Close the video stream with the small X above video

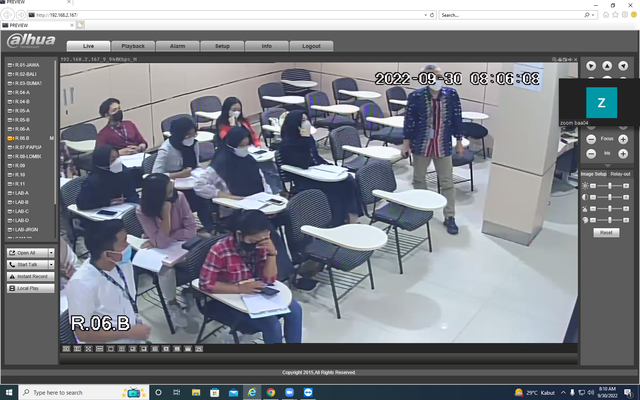[576, 59]
